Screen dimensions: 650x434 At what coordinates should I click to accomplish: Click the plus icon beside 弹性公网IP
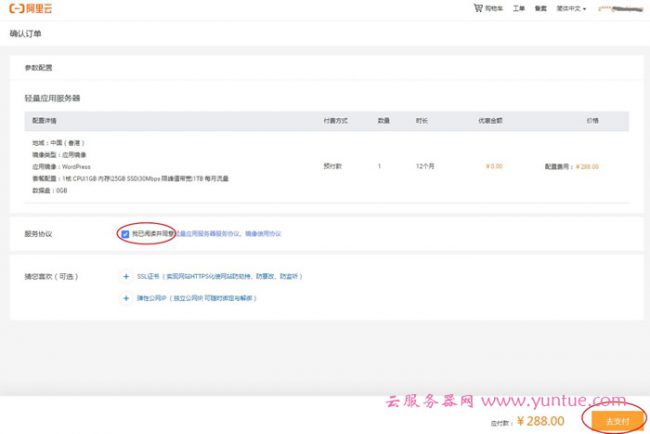(x=125, y=298)
